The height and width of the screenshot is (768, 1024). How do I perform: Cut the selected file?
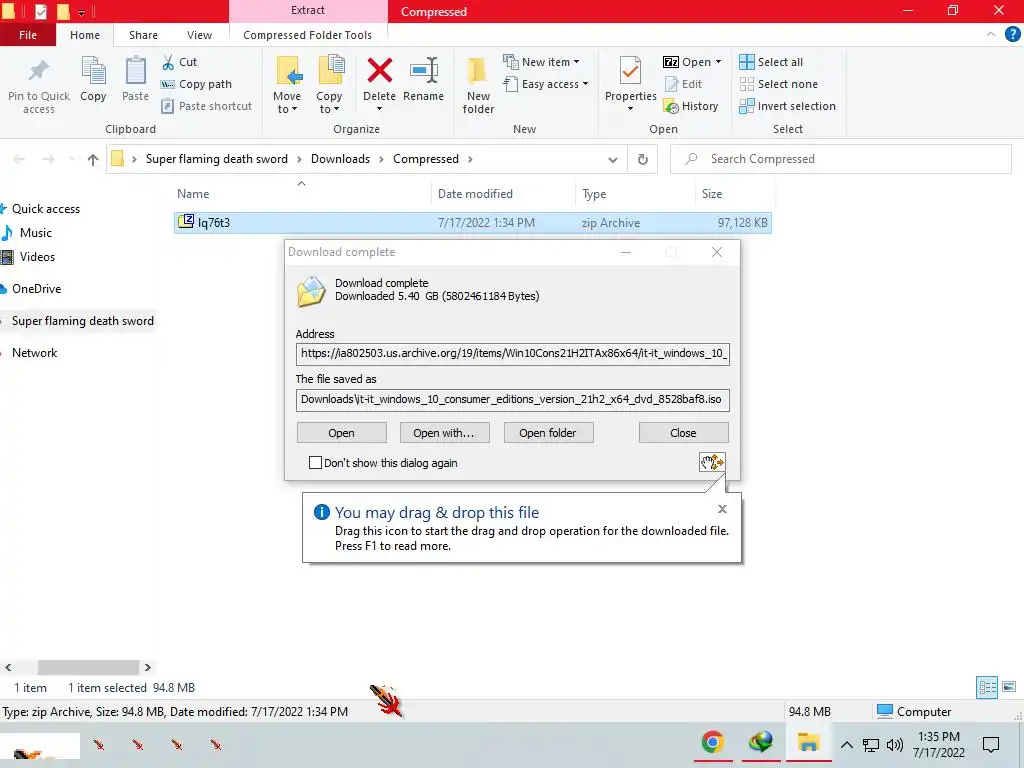(x=180, y=62)
